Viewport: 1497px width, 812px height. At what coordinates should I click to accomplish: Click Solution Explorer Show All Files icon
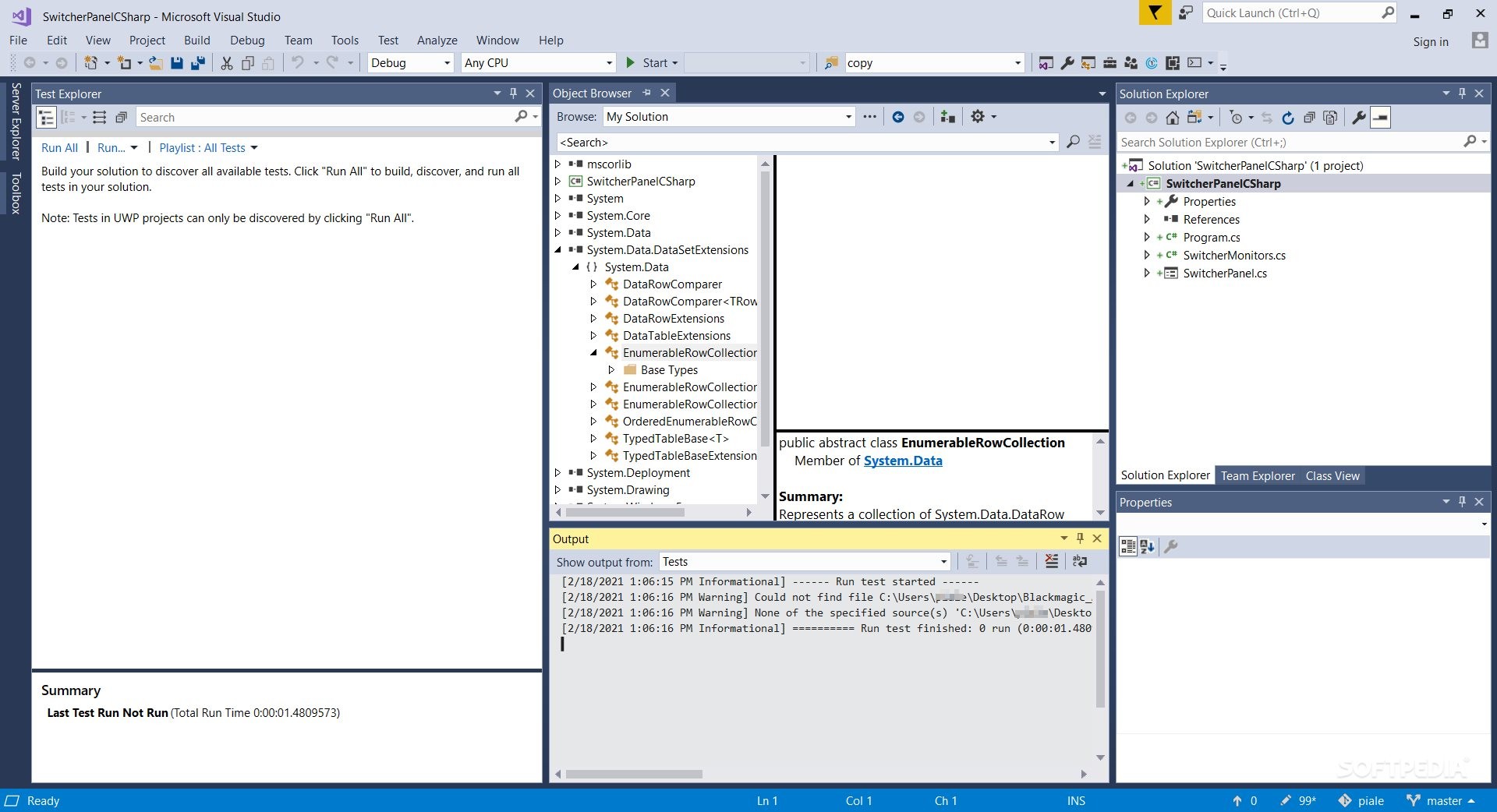pos(1331,118)
